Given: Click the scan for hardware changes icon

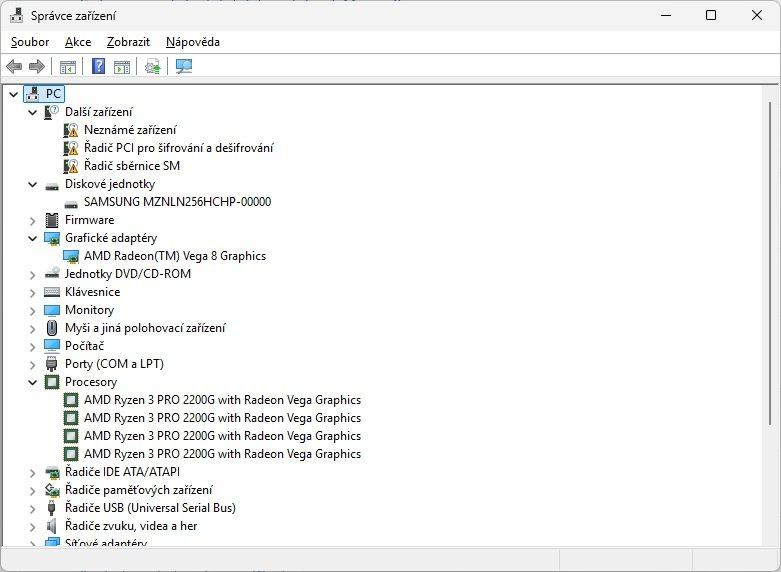Looking at the screenshot, I should pyautogui.click(x=184, y=67).
